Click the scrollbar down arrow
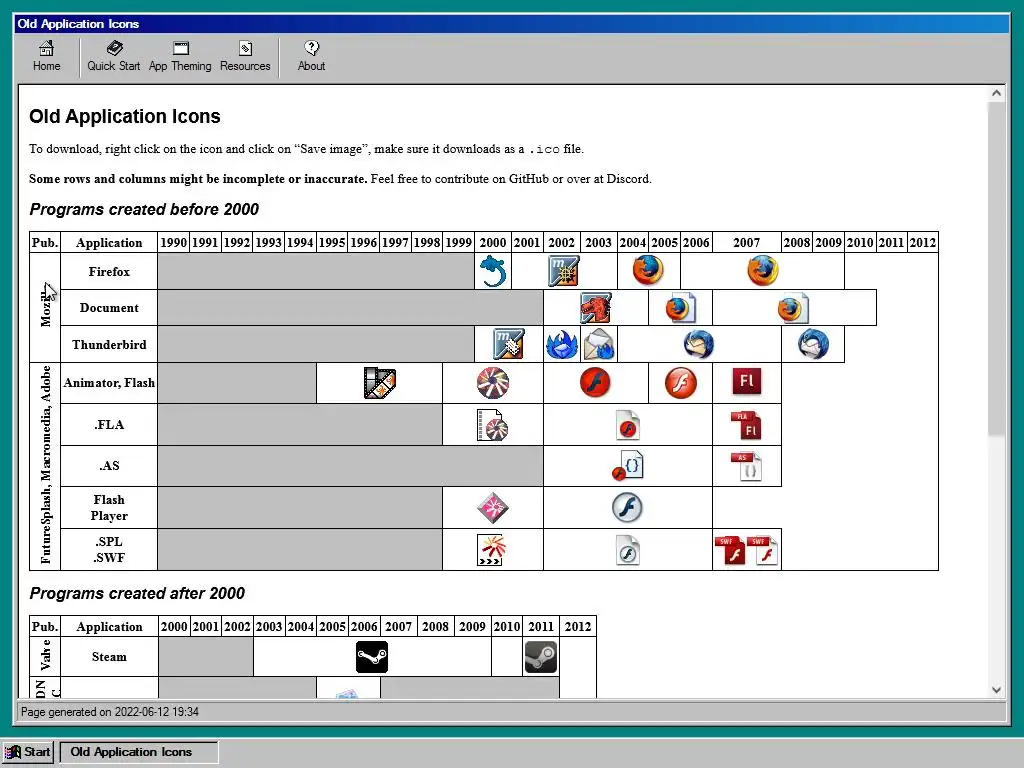 tap(996, 690)
